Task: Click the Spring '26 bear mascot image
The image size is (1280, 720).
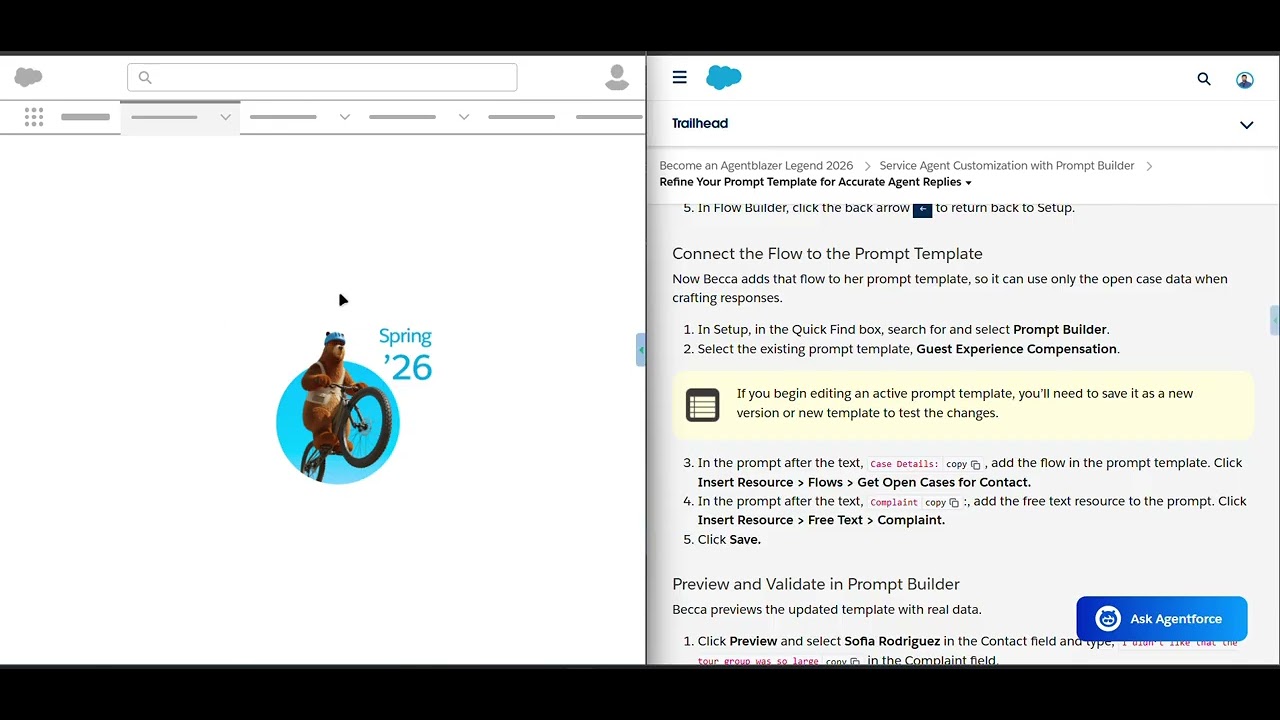Action: point(338,408)
